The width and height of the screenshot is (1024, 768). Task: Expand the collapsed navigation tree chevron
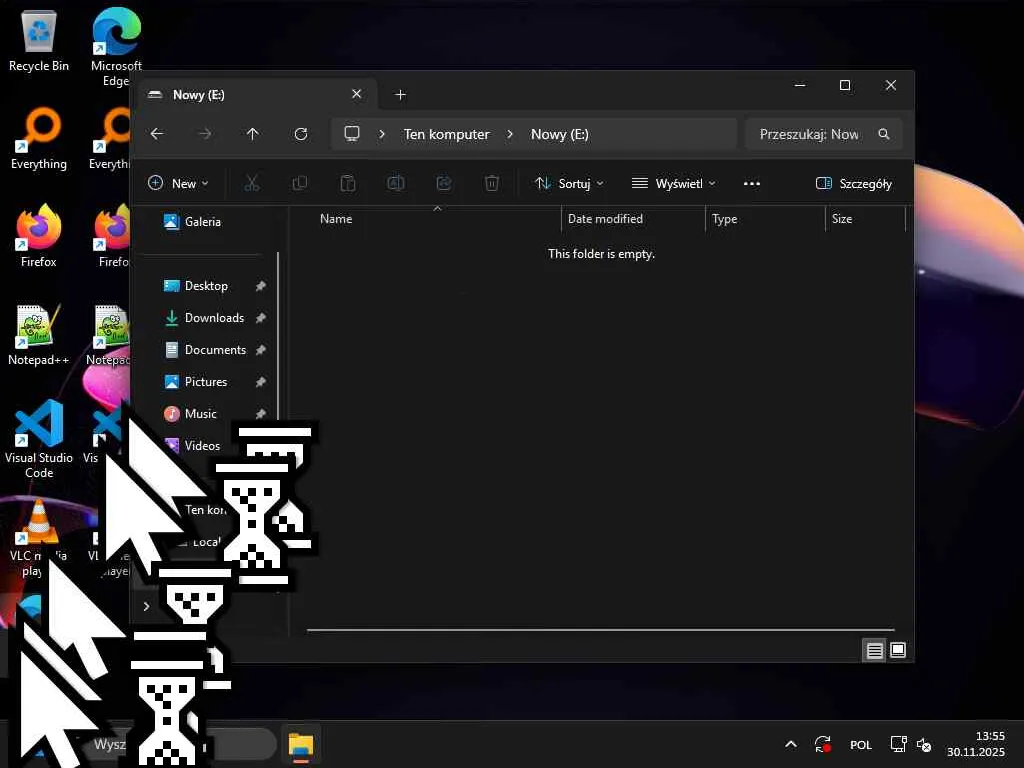[146, 607]
